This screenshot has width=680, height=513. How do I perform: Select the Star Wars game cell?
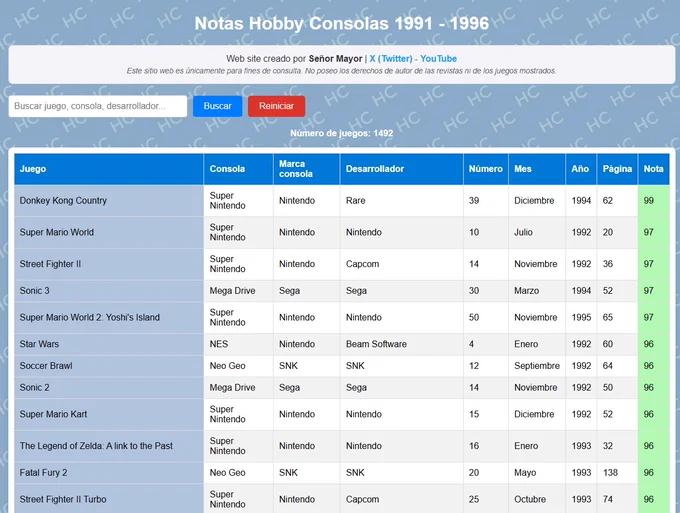(x=109, y=344)
